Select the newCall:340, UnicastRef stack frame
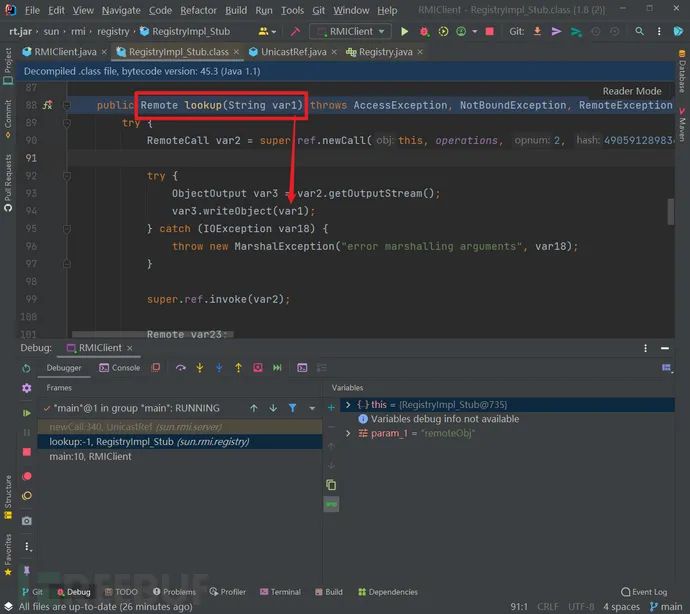This screenshot has width=690, height=614. [x=180, y=427]
